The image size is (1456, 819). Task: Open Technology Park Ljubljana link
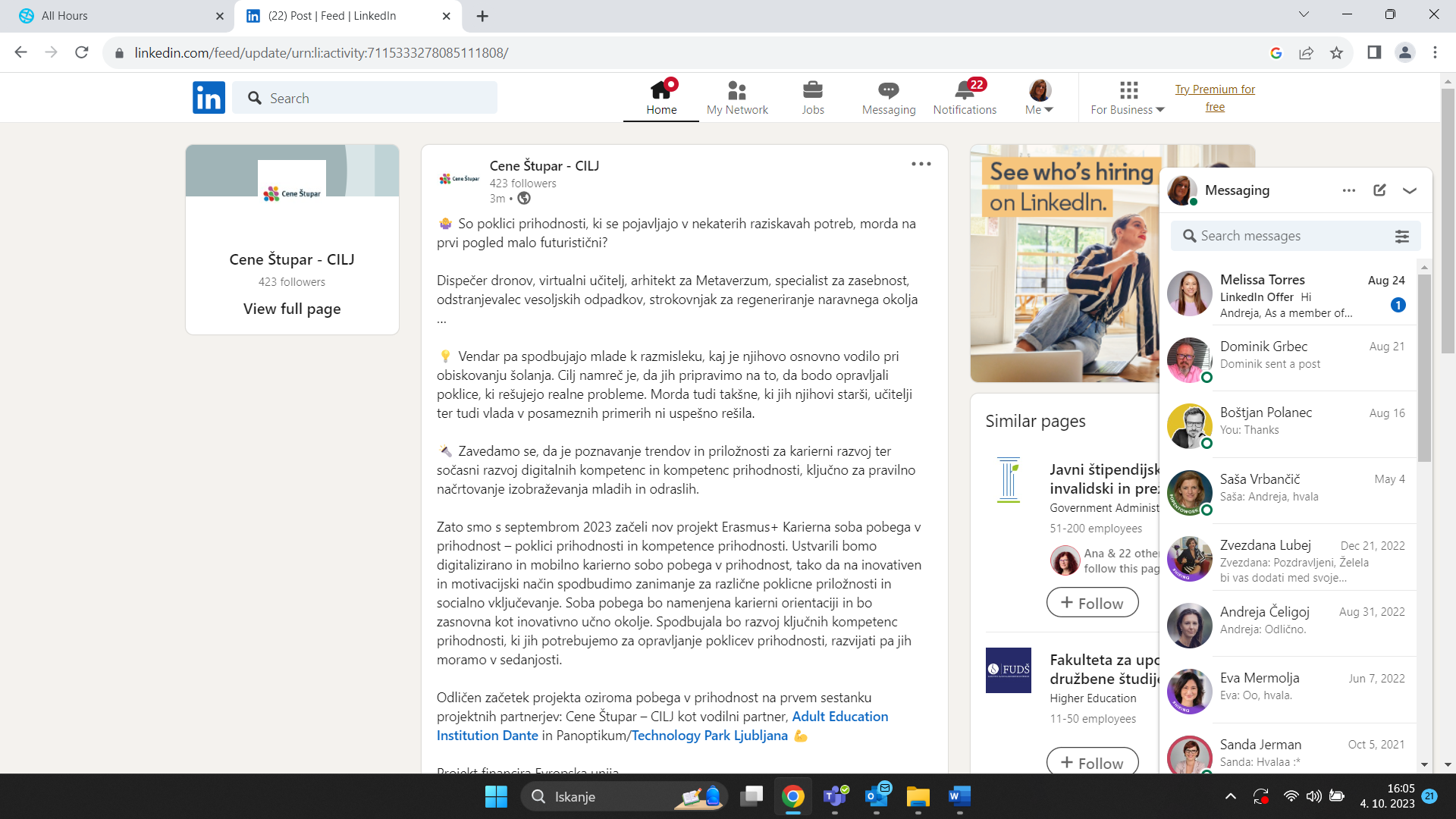pos(709,736)
